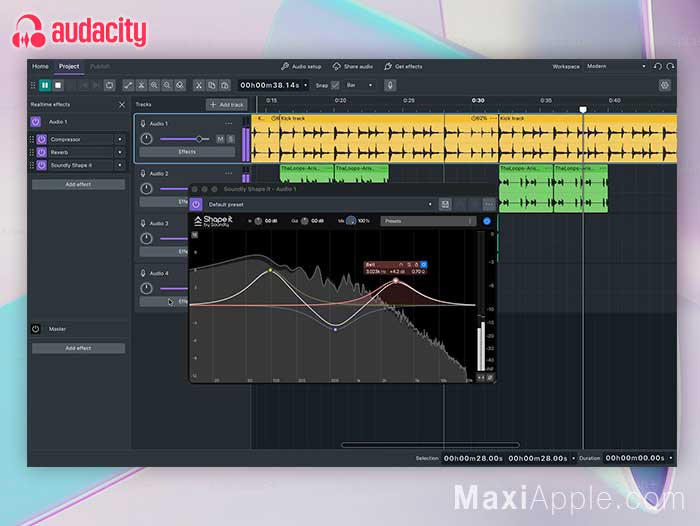Screen dimensions: 700x526
Task: Solo Audio 1 with the S button
Action: (x=230, y=139)
